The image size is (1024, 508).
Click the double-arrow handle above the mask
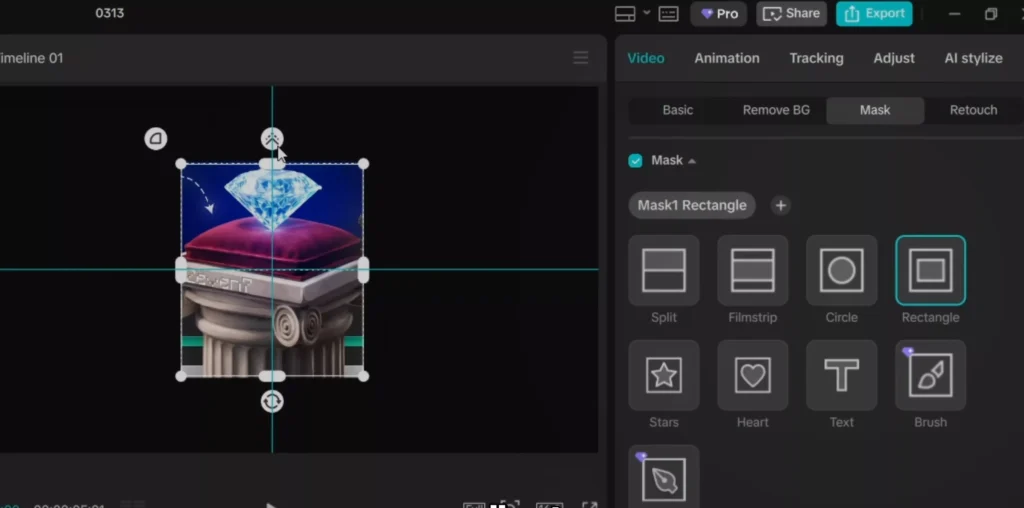272,138
